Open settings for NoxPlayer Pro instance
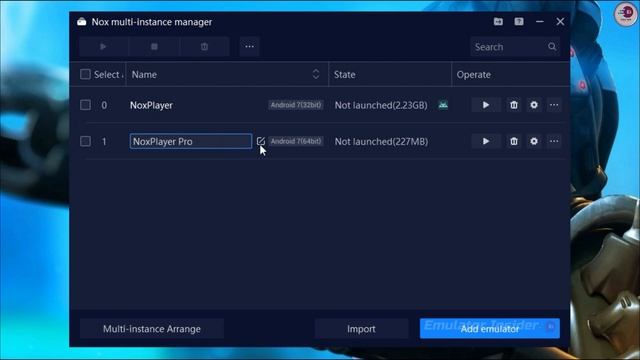640x360 pixels. pyautogui.click(x=534, y=141)
